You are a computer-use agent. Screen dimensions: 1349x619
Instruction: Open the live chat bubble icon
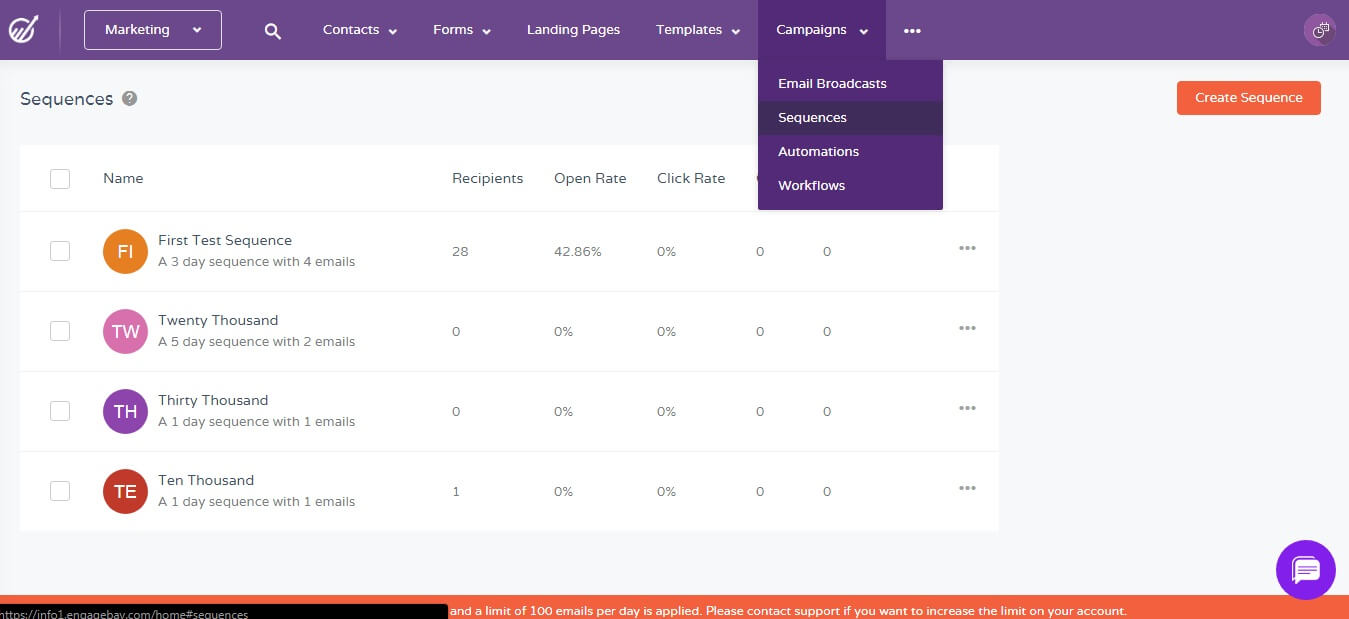coord(1305,570)
